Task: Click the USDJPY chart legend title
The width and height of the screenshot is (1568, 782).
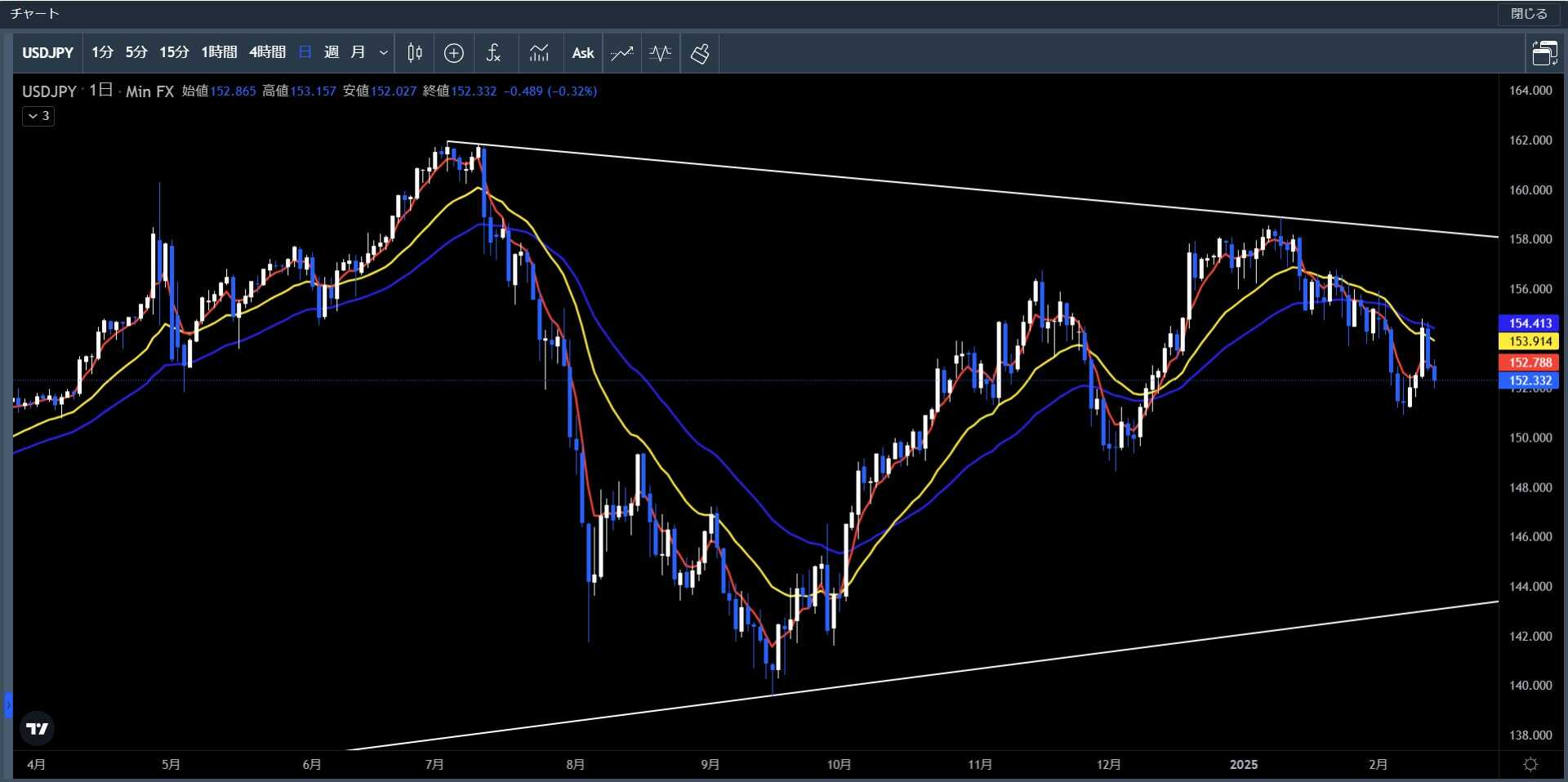Action: [49, 91]
